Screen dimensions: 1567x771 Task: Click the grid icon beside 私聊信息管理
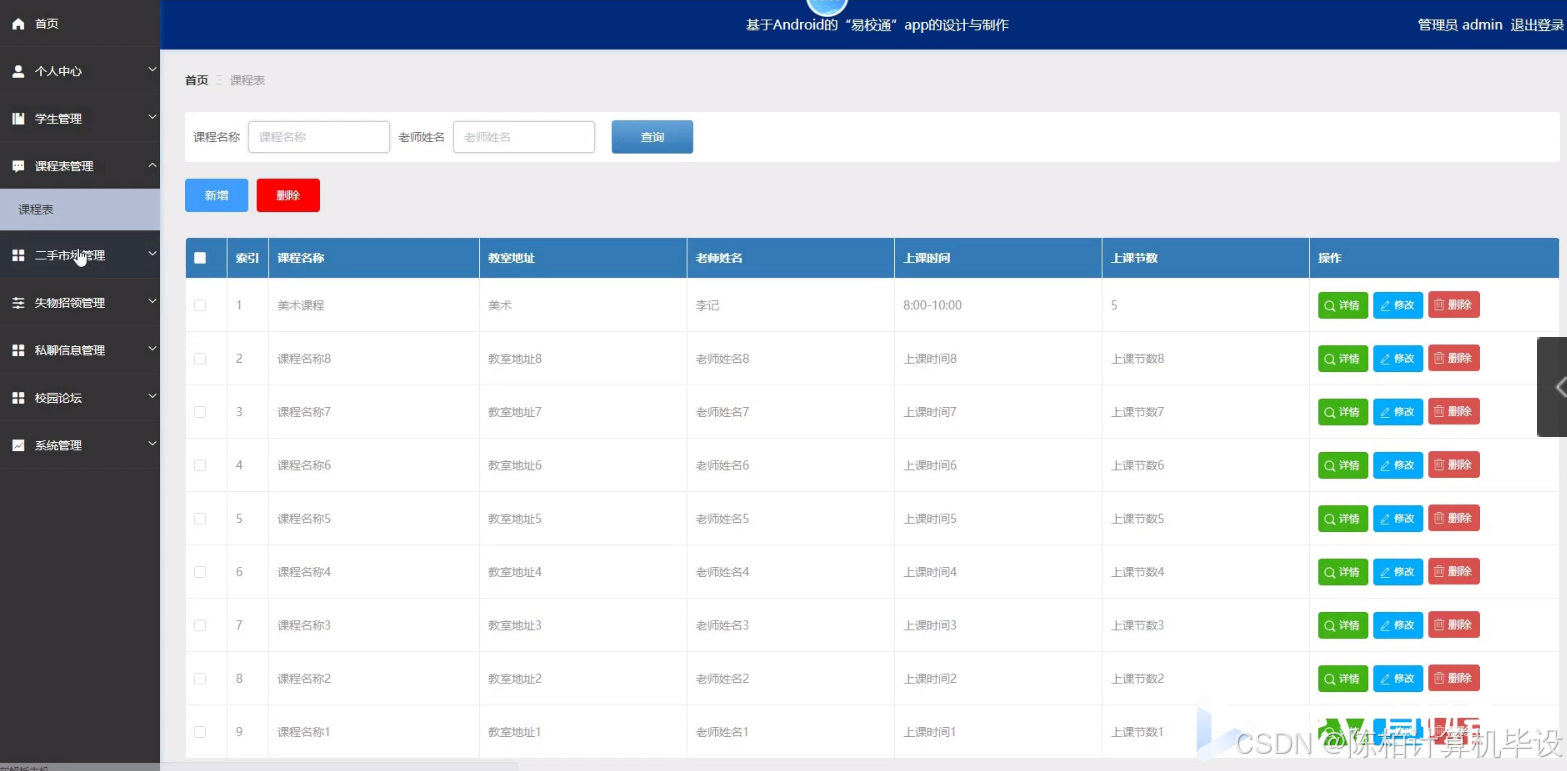point(18,350)
